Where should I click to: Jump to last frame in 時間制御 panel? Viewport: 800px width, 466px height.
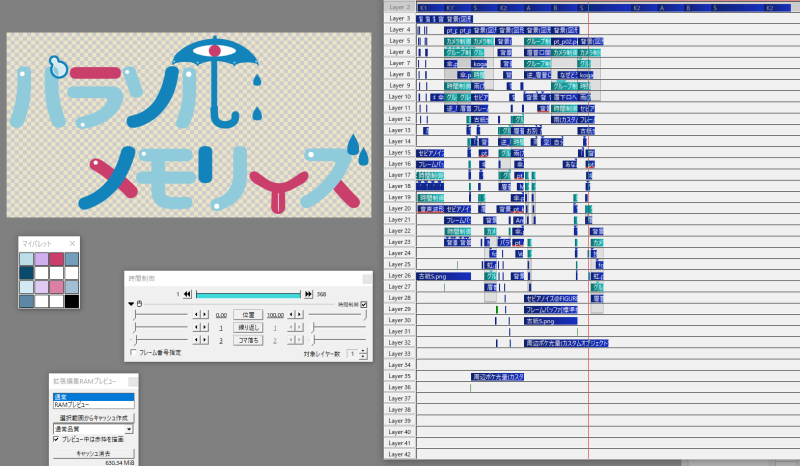coord(308,294)
